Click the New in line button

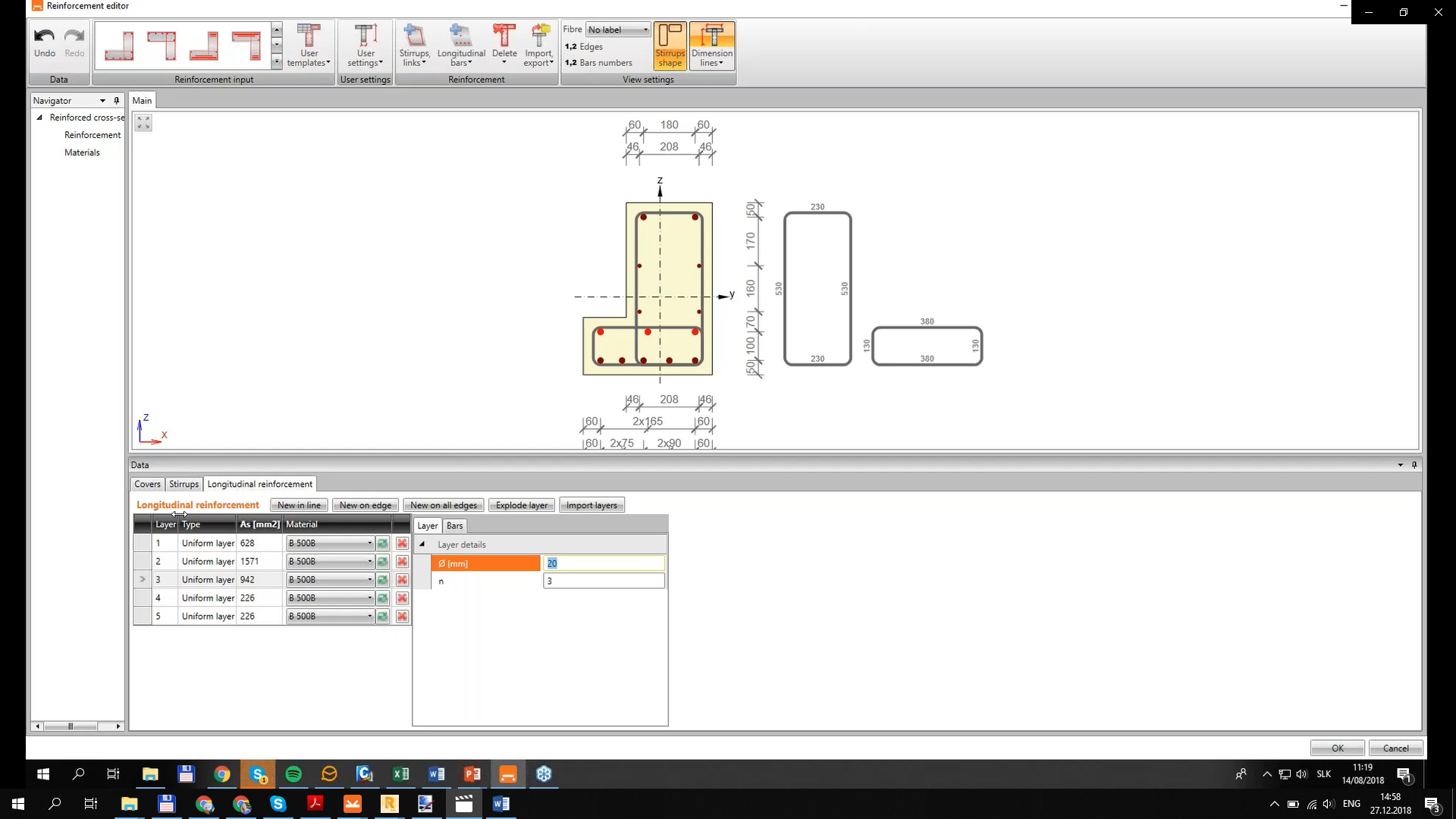coord(300,504)
